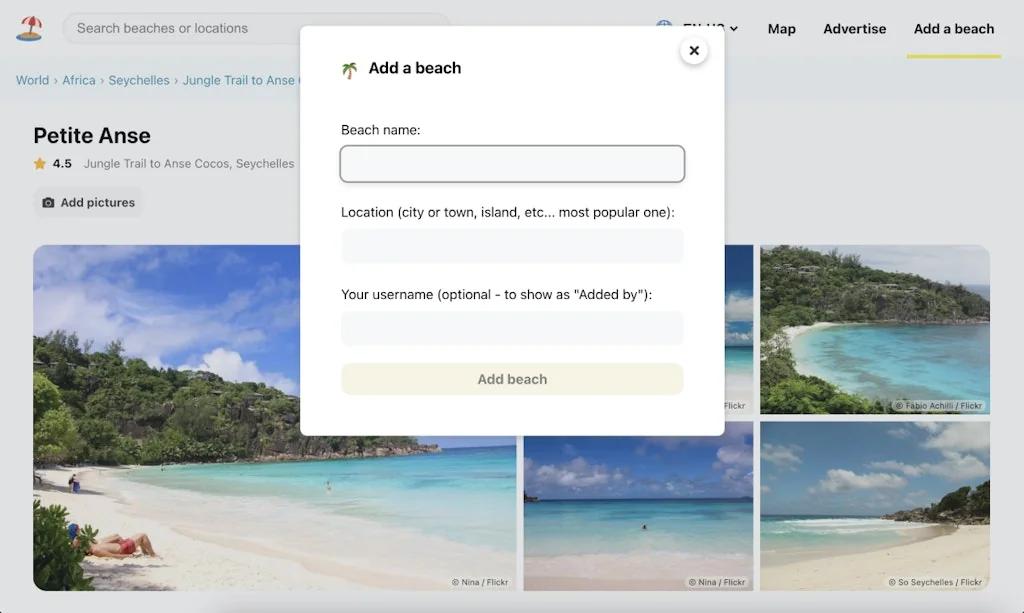The height and width of the screenshot is (613, 1024).
Task: Click the palm tree icon in the dialog
Action: [349, 68]
